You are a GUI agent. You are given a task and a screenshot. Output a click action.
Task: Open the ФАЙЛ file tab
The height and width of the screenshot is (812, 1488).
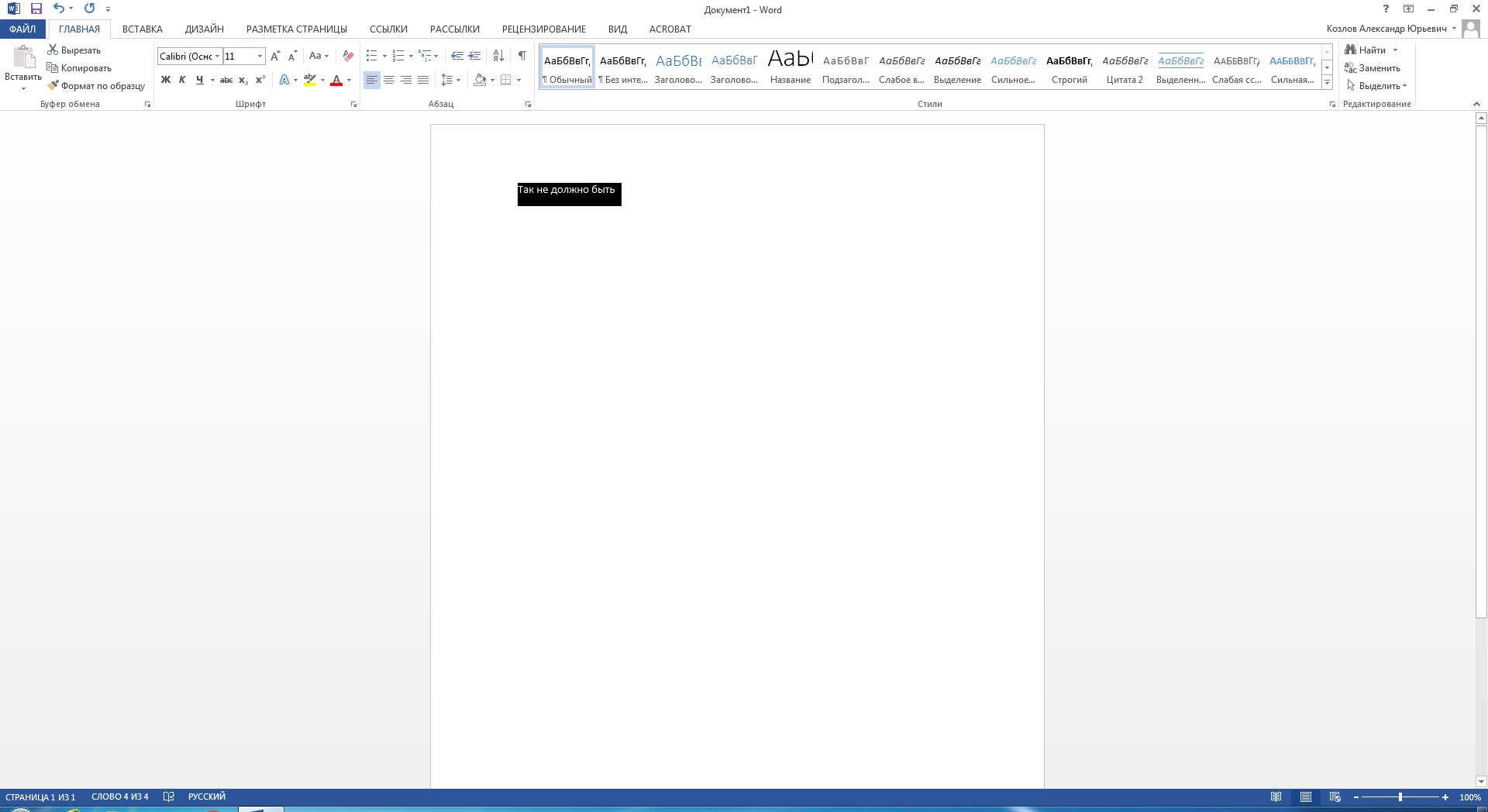point(22,29)
